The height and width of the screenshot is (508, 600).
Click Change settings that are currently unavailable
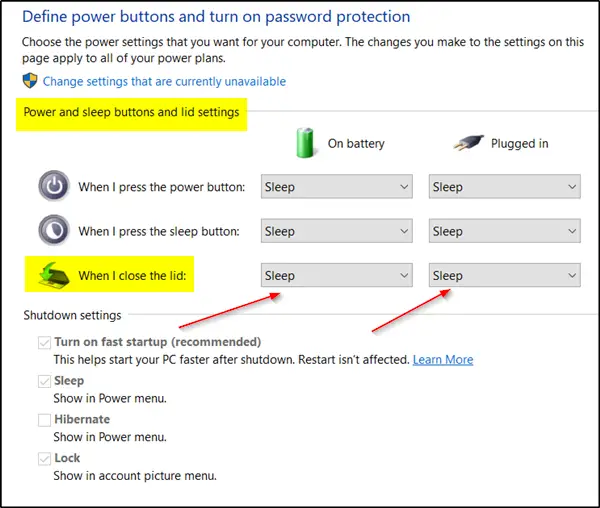click(x=164, y=81)
